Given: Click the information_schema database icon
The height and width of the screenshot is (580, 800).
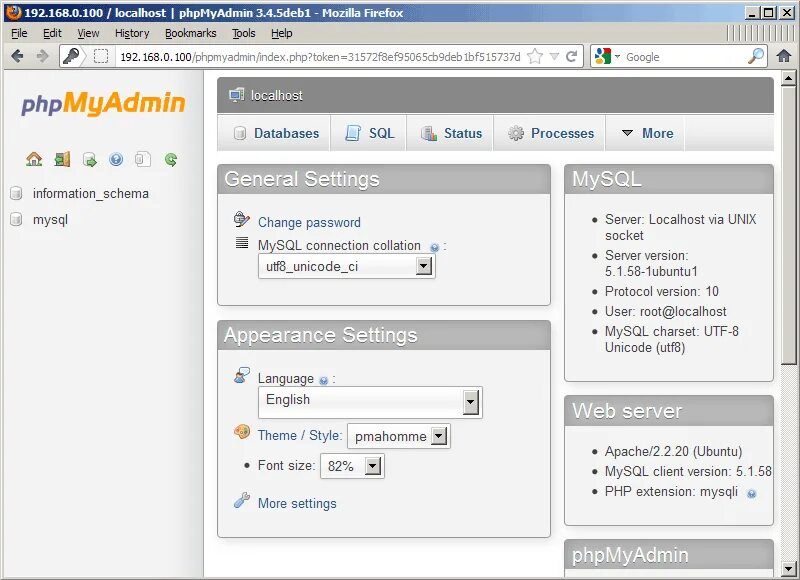Looking at the screenshot, I should (x=16, y=193).
